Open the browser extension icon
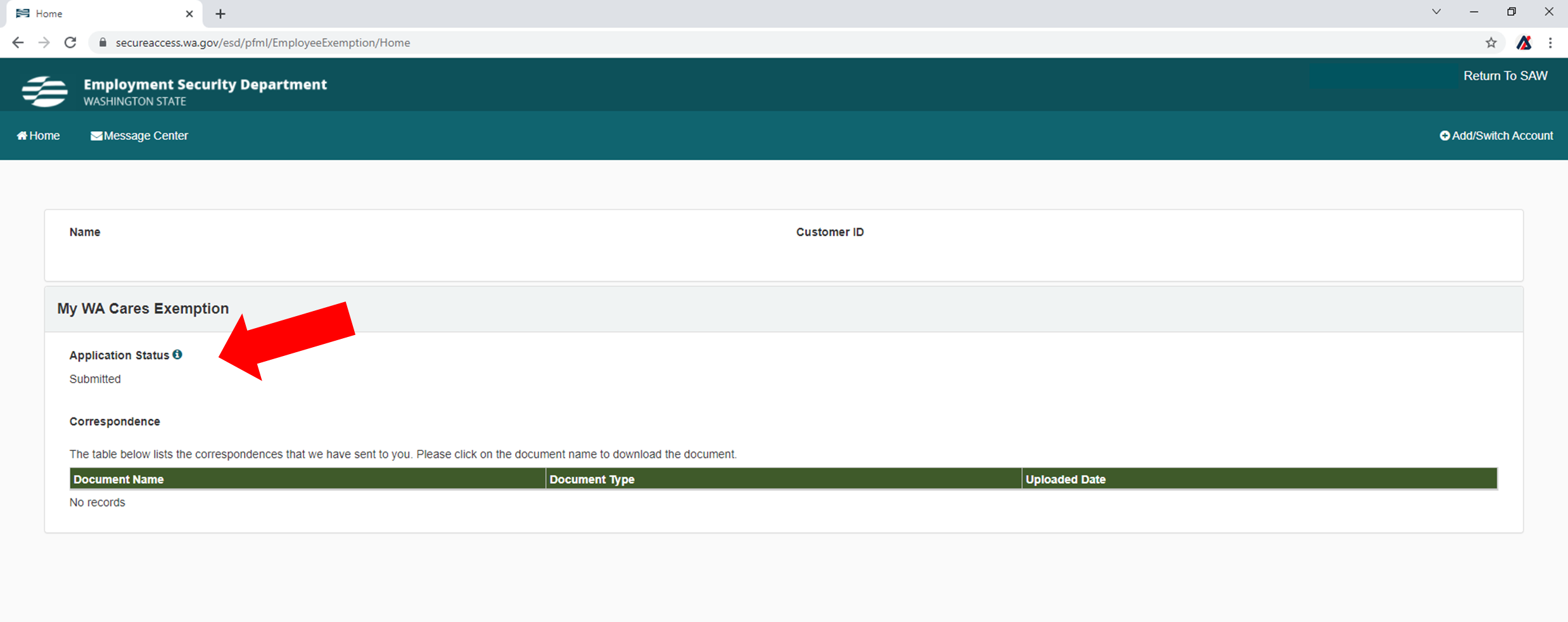The width and height of the screenshot is (1568, 622). pyautogui.click(x=1524, y=42)
